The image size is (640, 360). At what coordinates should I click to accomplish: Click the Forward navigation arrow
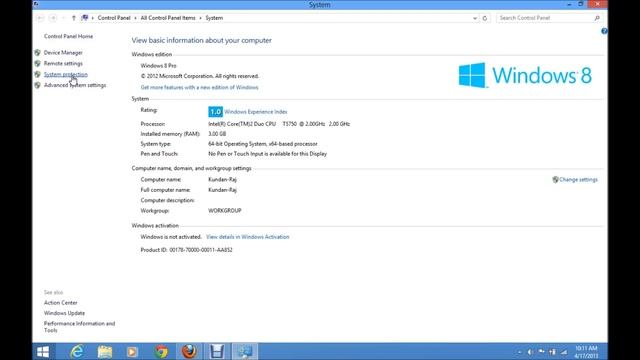click(x=53, y=18)
